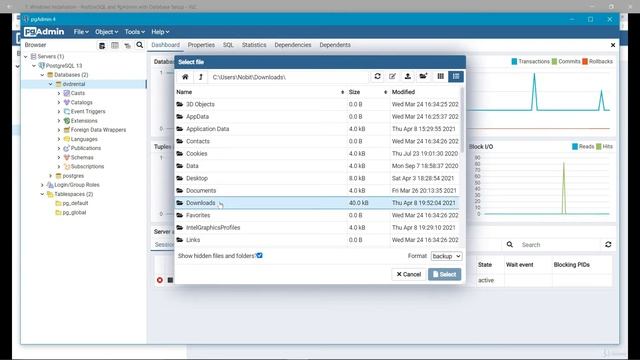
Task: Click the PostgreSQL 13 server icon
Action: coord(41,65)
